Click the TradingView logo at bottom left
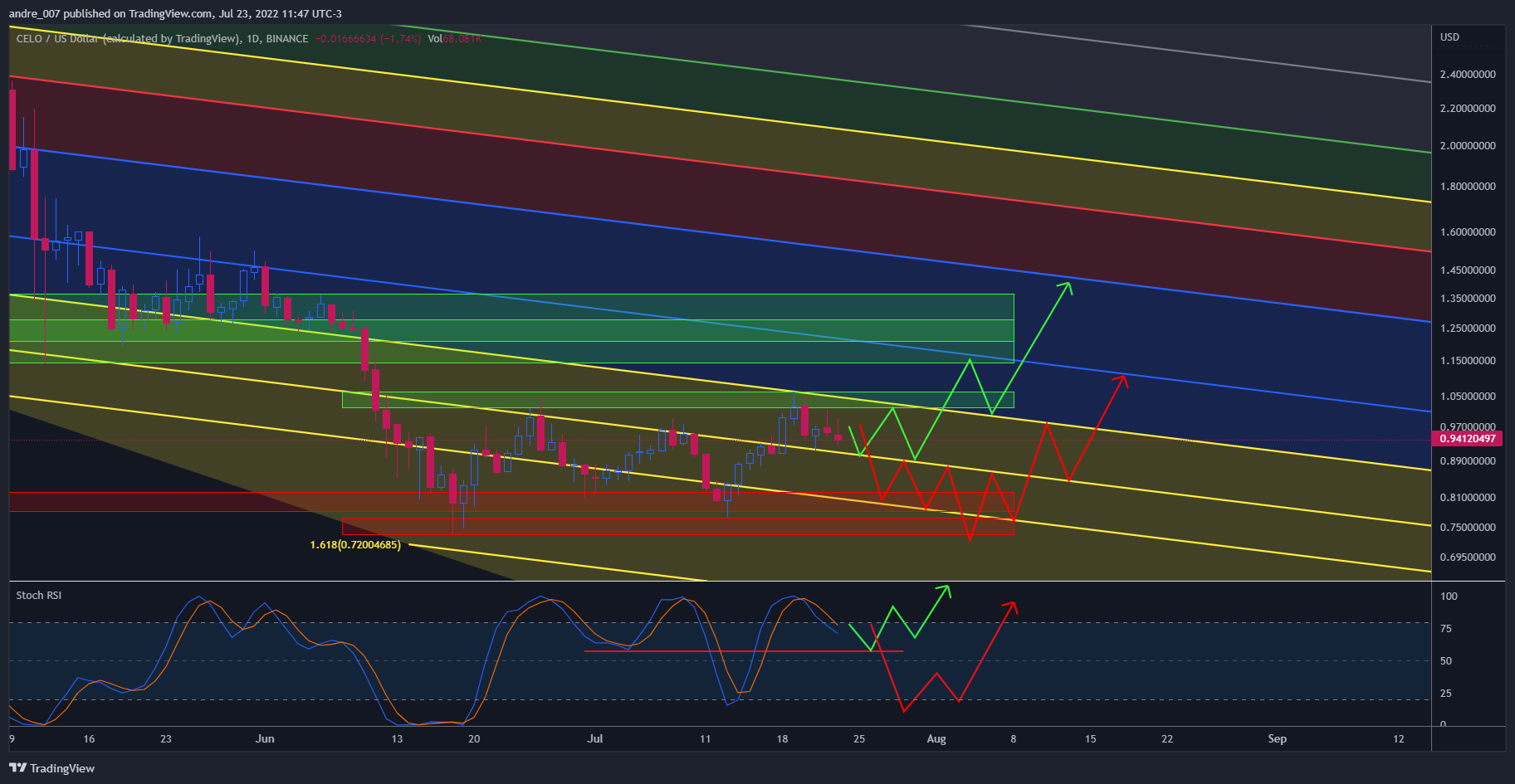Image resolution: width=1515 pixels, height=784 pixels. coord(51,768)
